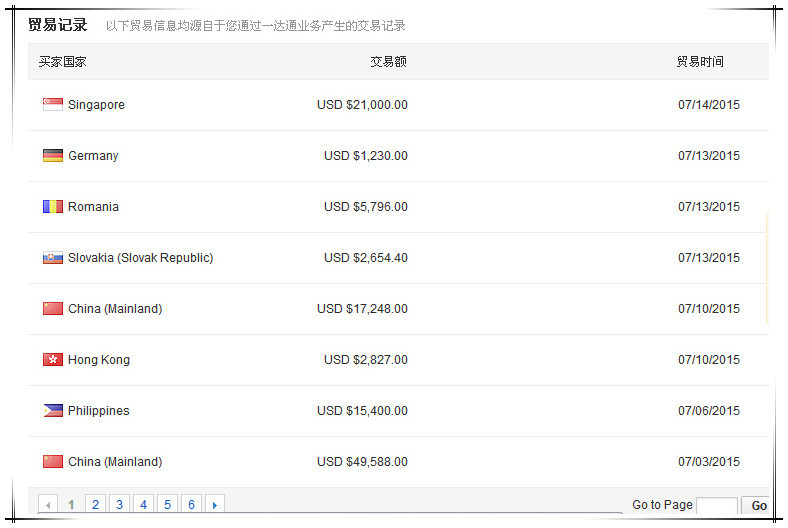788x528 pixels.
Task: Open page 2 of trade records
Action: [x=95, y=505]
